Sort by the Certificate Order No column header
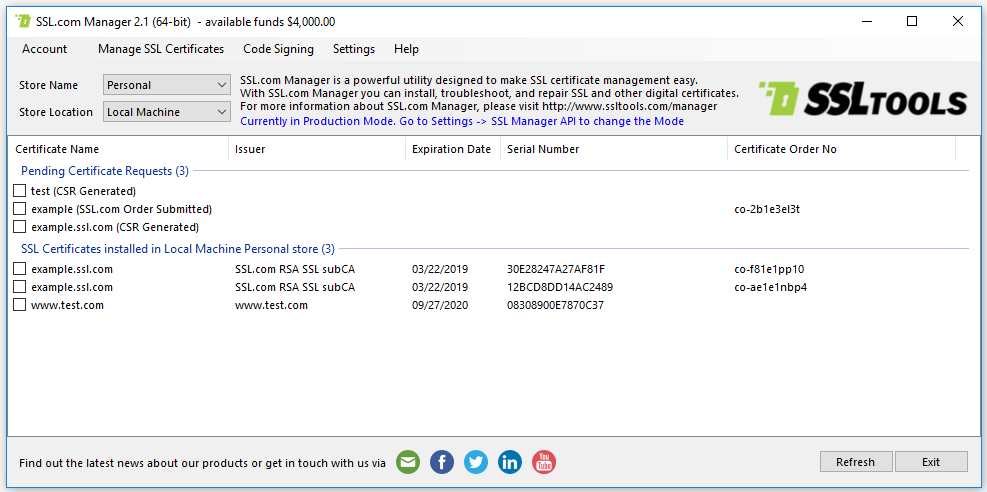The image size is (987, 492). click(x=842, y=149)
